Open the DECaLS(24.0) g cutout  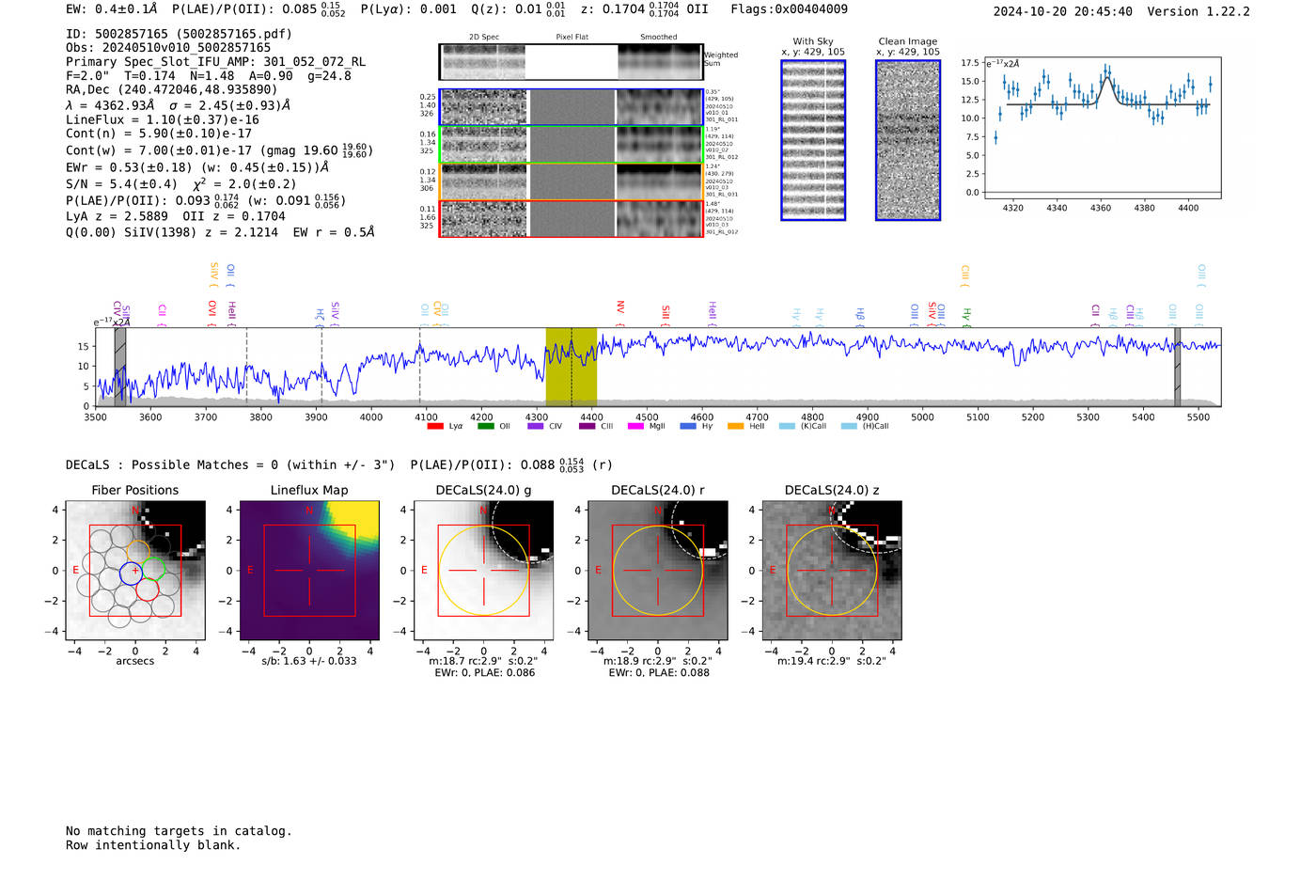[483, 571]
